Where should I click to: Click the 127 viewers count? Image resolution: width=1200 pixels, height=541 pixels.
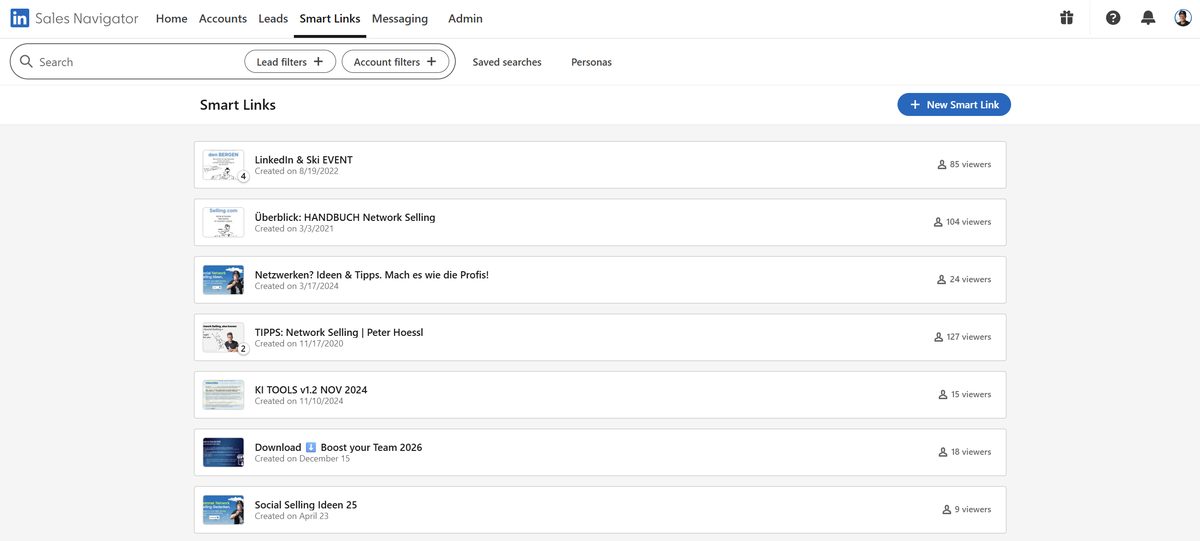click(969, 337)
